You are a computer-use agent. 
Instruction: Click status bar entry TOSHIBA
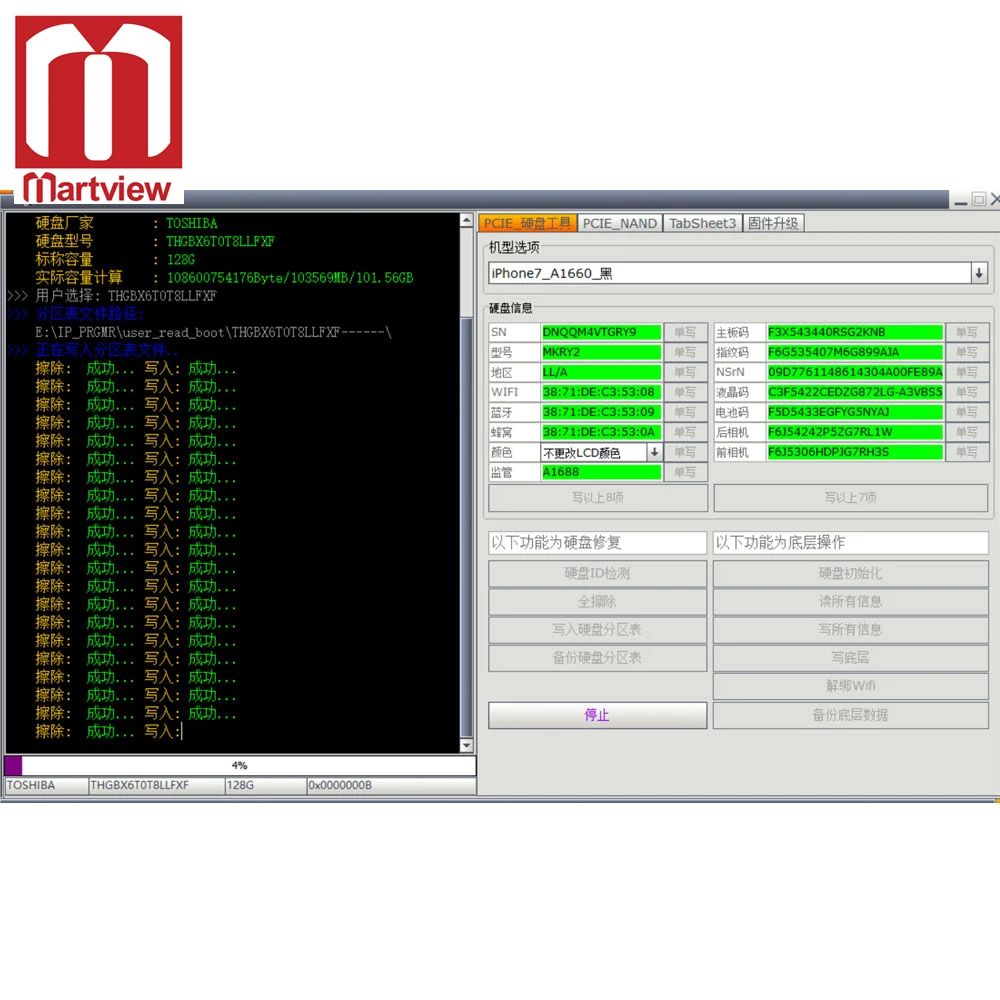tap(46, 785)
